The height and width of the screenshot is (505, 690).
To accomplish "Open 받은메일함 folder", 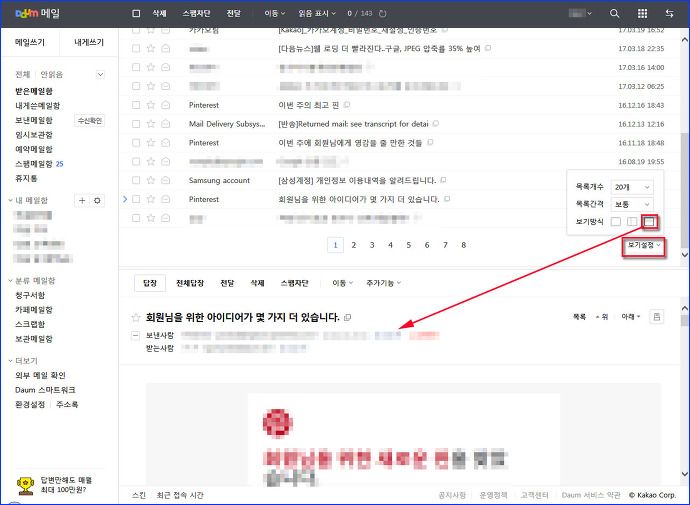I will point(34,91).
